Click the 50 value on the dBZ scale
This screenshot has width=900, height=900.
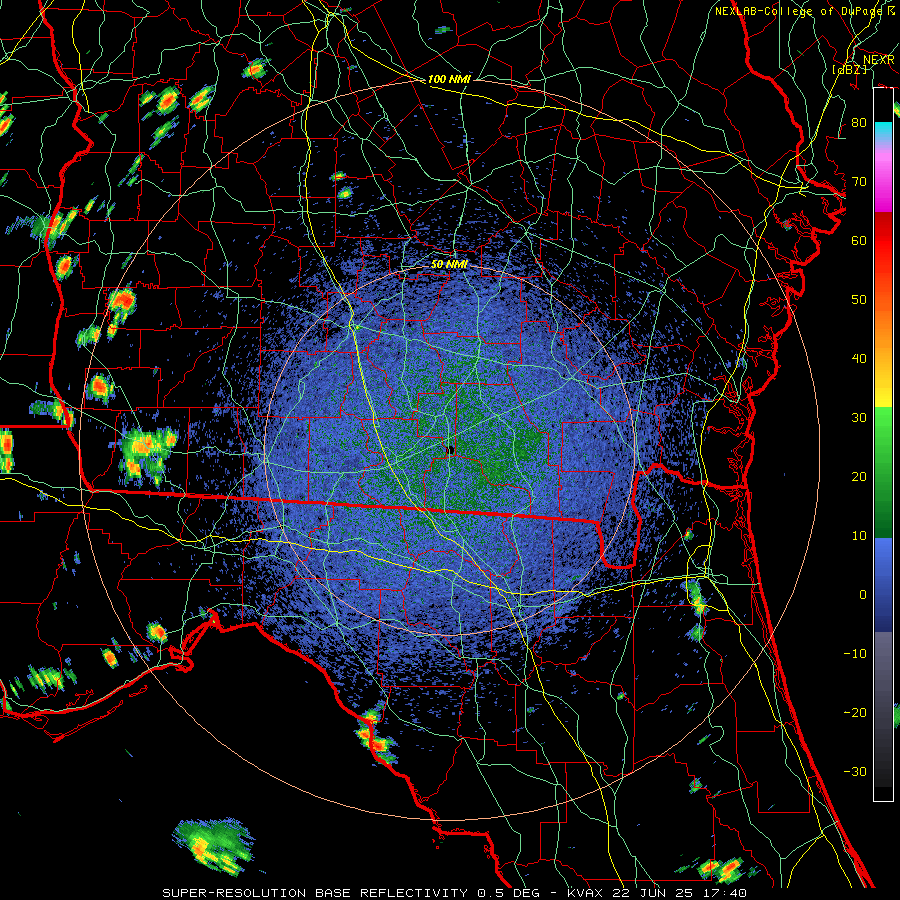859,300
